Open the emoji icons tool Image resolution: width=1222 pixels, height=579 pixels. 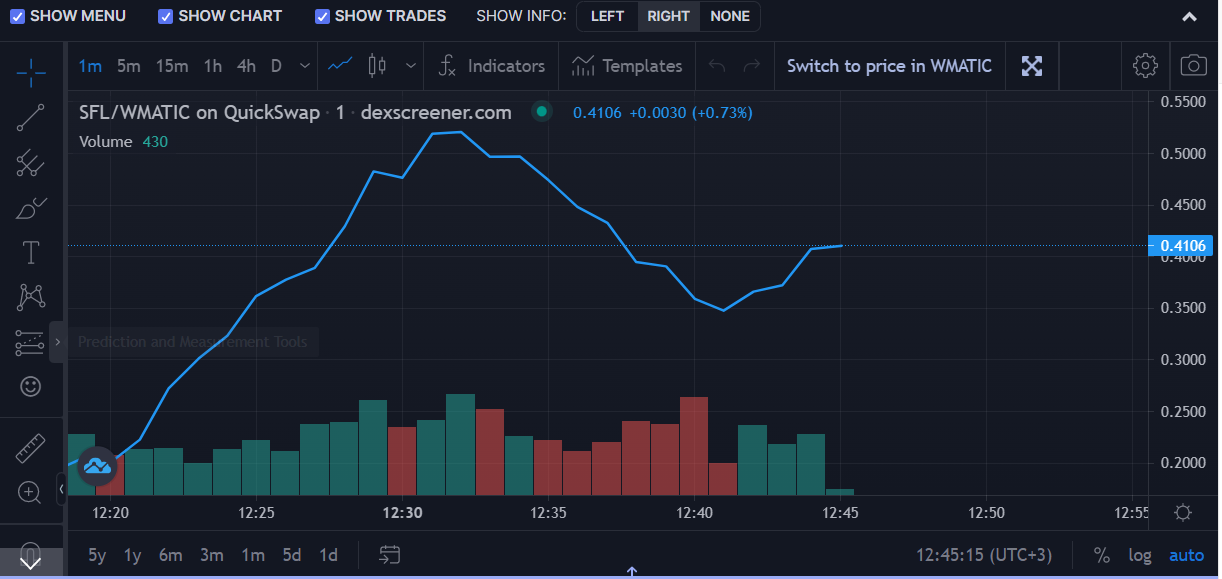click(x=31, y=386)
